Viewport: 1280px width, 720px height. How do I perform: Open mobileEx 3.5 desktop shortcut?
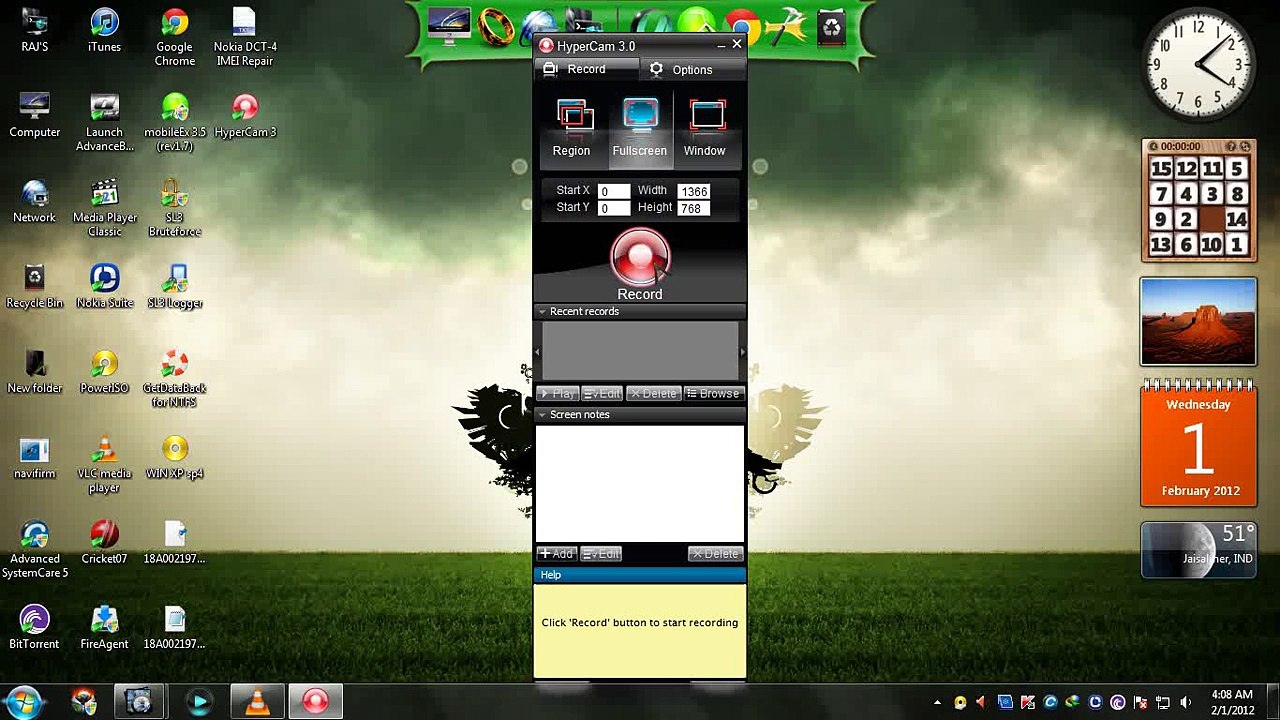[x=175, y=123]
